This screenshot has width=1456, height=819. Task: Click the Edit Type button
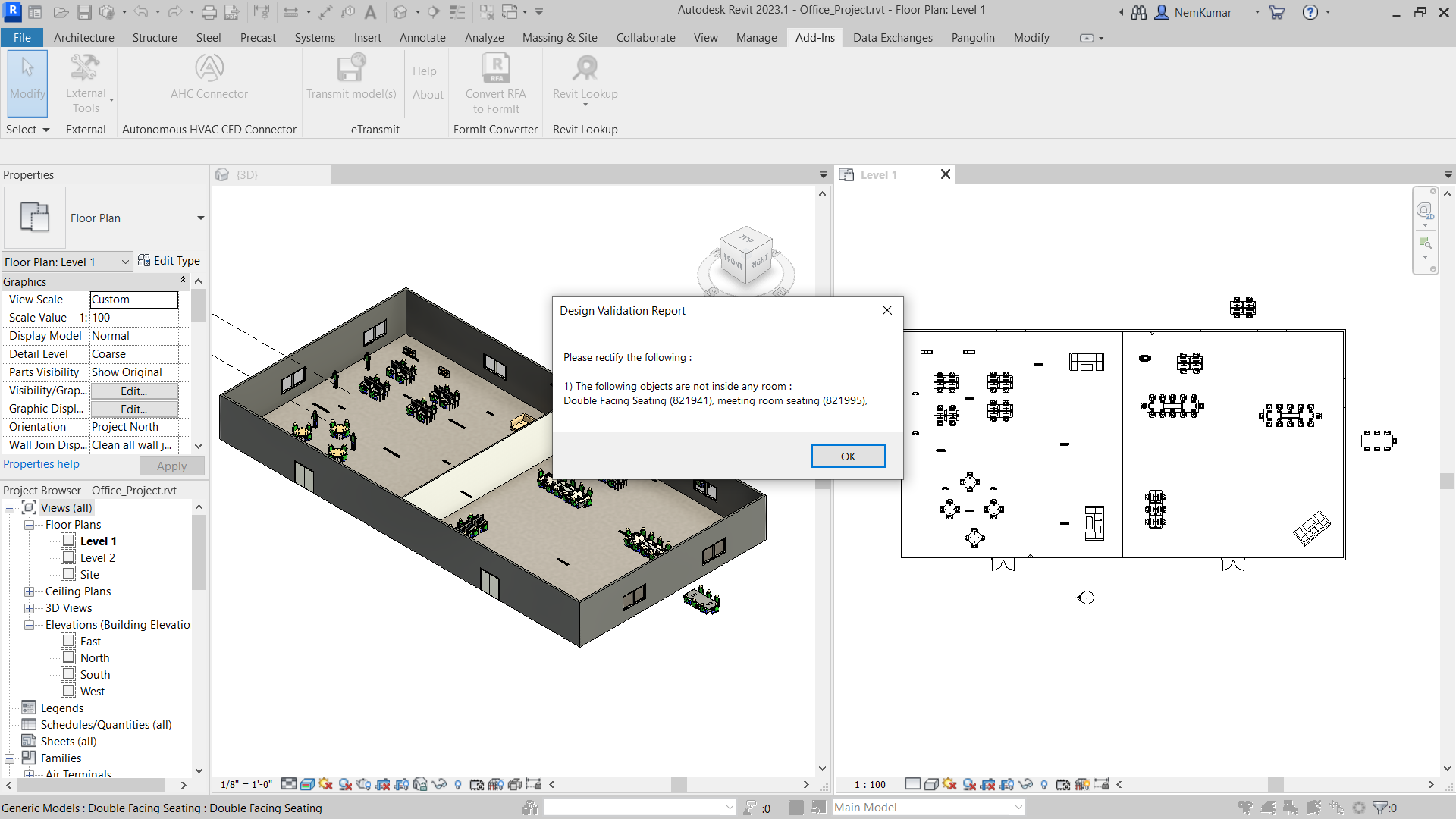[169, 261]
